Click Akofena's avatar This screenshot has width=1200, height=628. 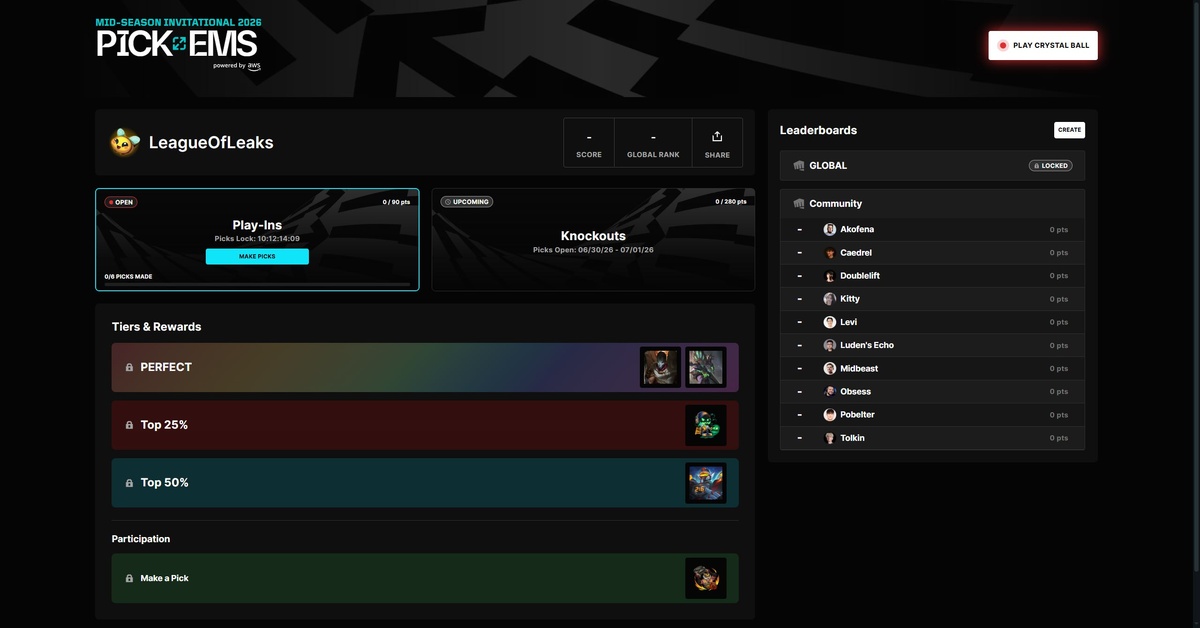tap(830, 229)
